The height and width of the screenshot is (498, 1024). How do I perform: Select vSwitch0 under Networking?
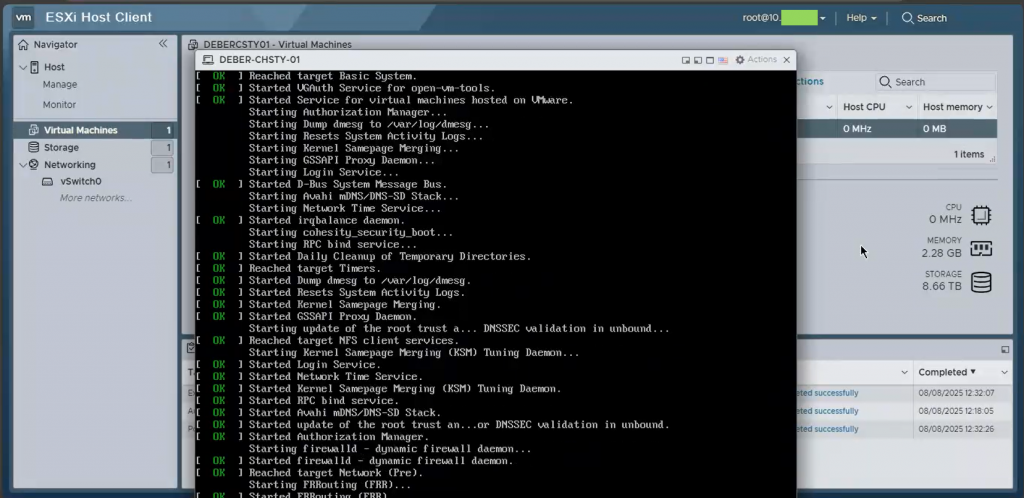[x=80, y=182]
